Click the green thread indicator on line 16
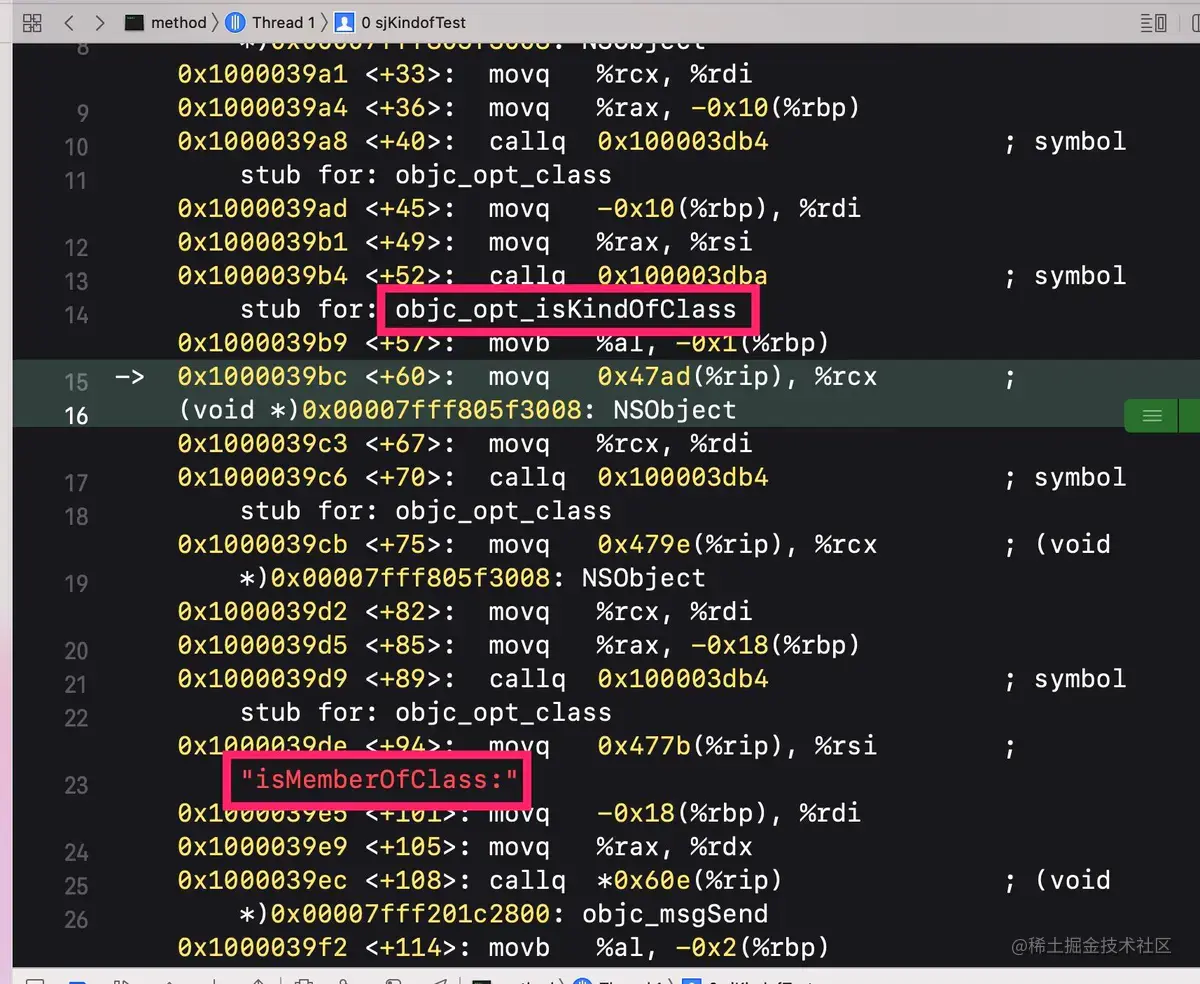Viewport: 1200px width, 984px height. [1152, 415]
